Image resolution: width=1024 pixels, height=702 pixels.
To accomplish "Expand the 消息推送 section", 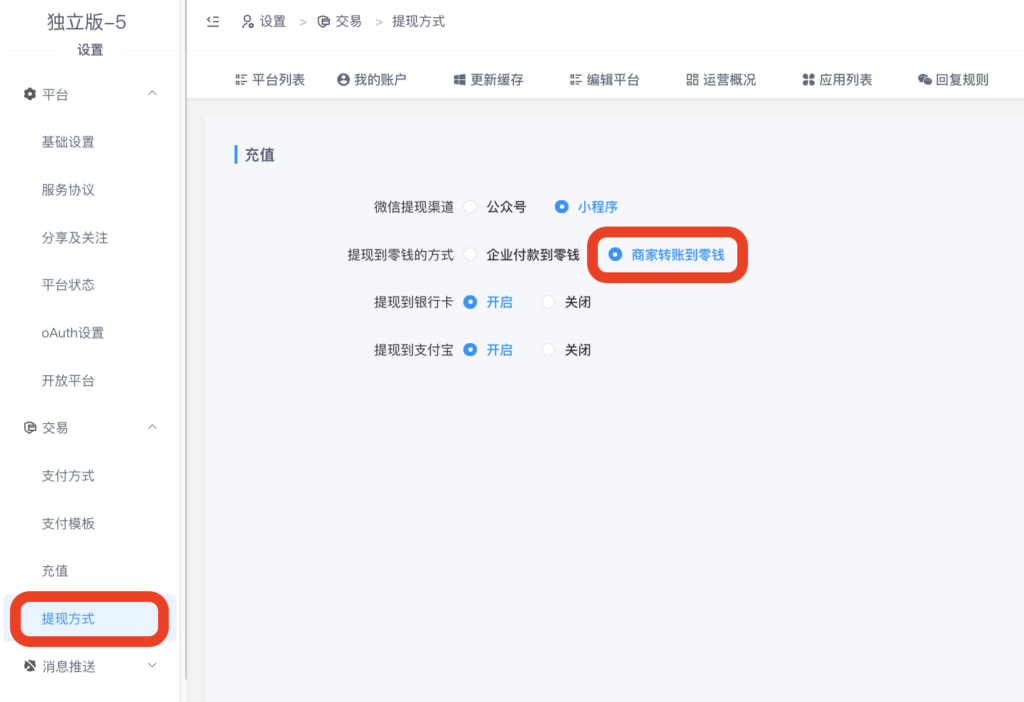I will [x=152, y=665].
